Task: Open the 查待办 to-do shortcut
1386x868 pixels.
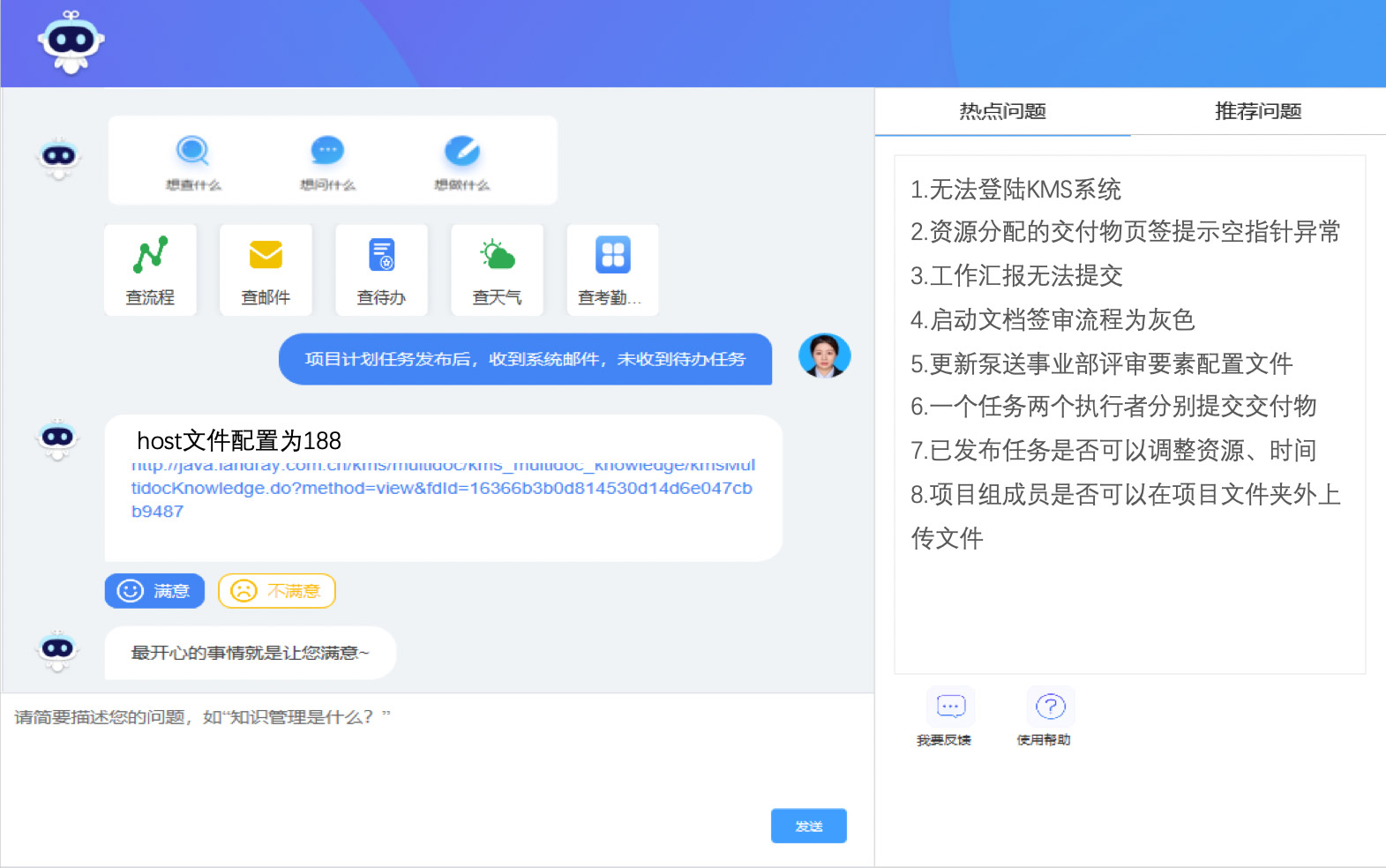Action: [381, 270]
